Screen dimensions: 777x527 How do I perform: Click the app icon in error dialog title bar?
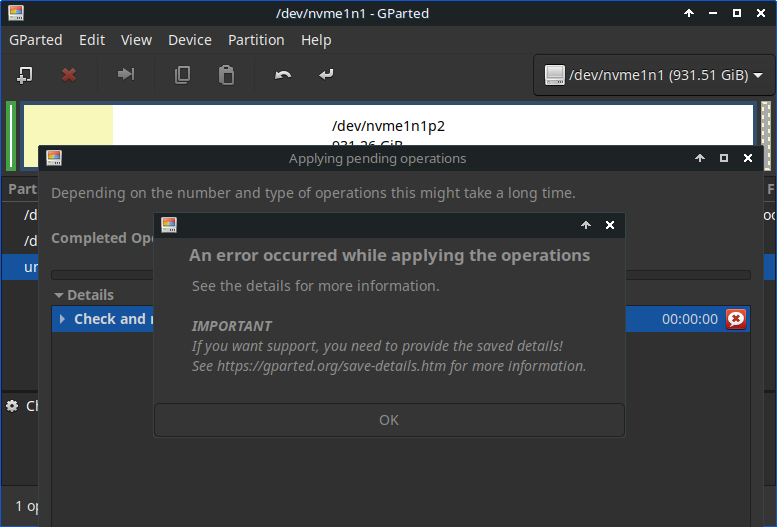(x=169, y=225)
